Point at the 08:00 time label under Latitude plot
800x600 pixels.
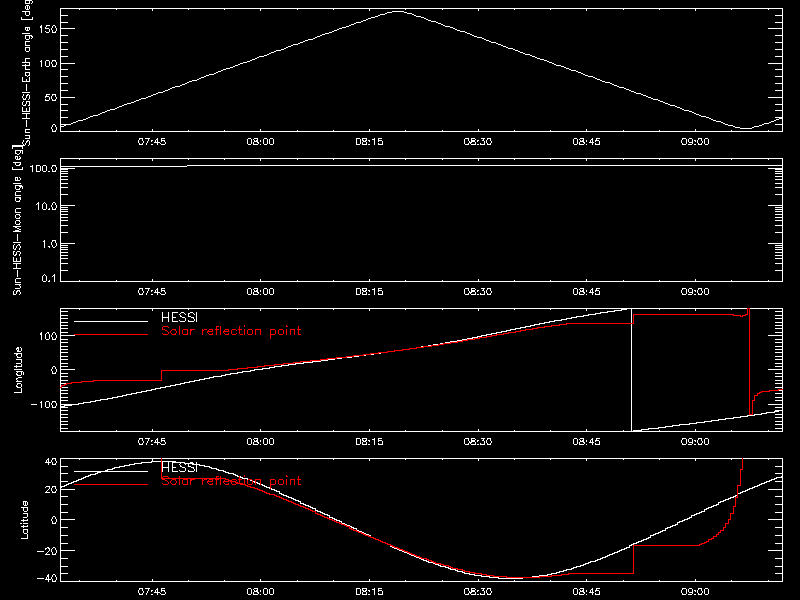click(261, 592)
